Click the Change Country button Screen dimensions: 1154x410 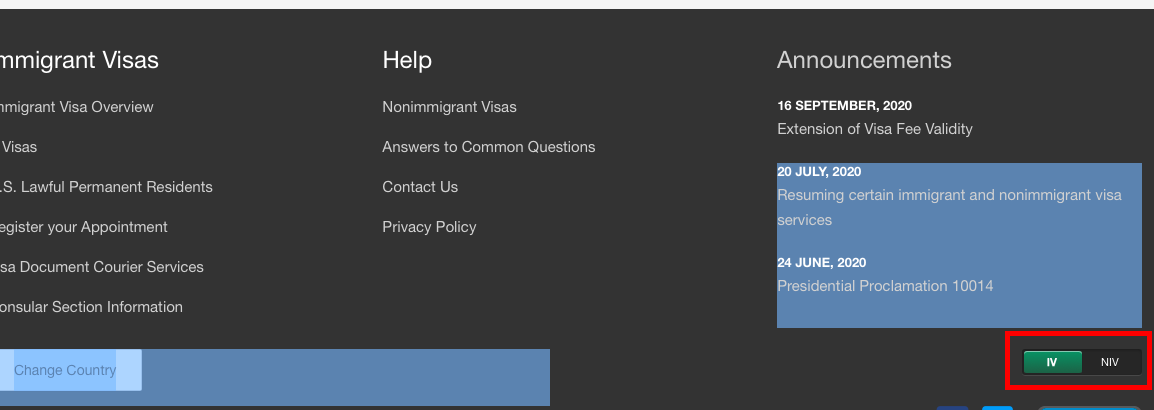tap(65, 370)
